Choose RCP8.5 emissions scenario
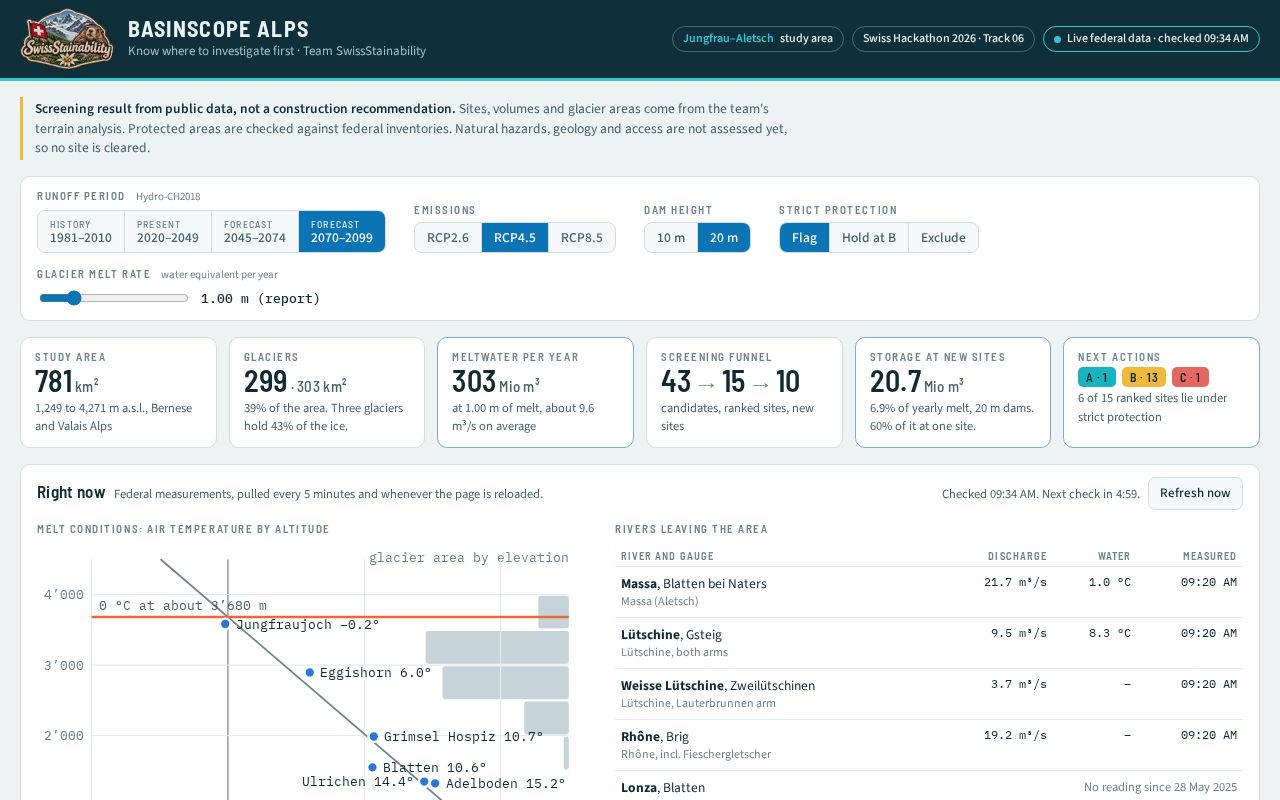Viewport: 1280px width, 800px height. point(581,237)
